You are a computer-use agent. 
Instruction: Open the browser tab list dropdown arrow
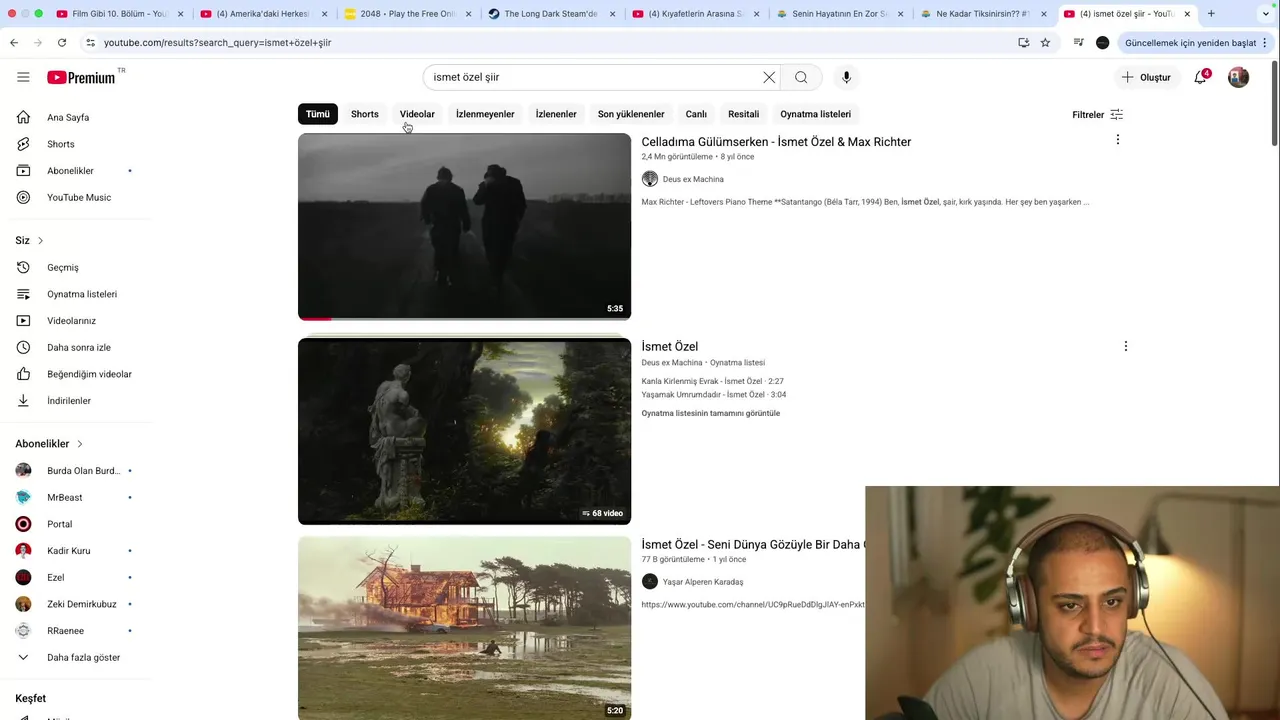(x=1266, y=14)
